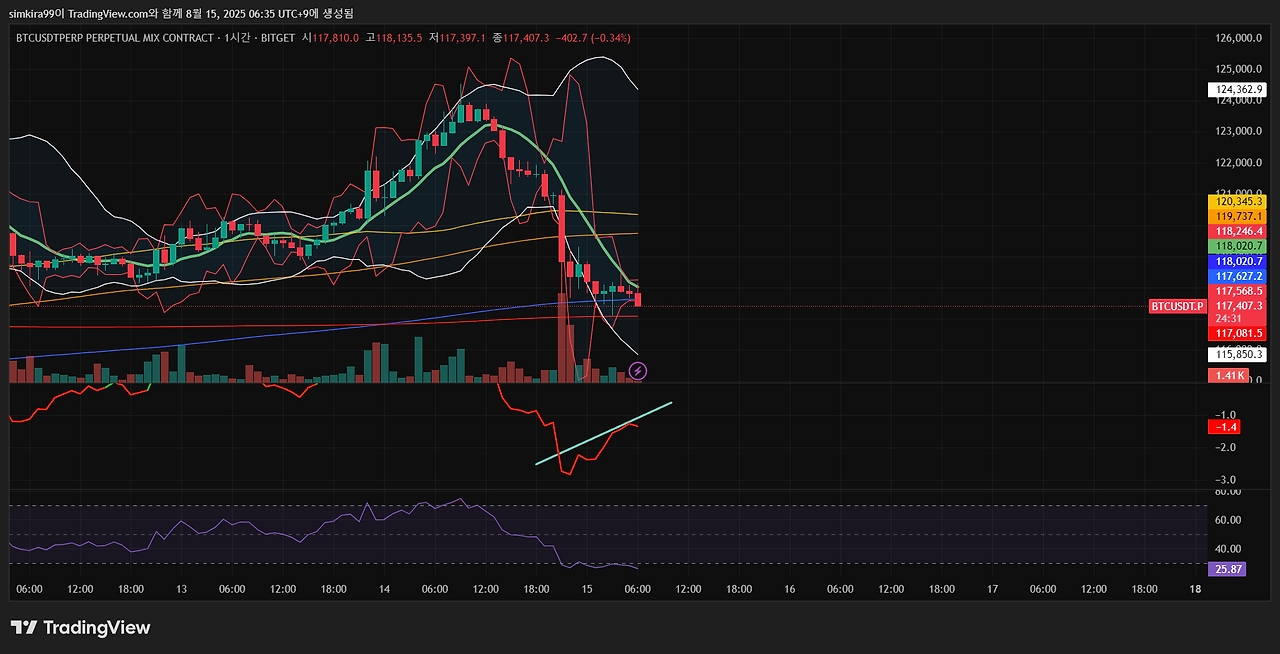Click date 15 on the time axis
Image resolution: width=1280 pixels, height=654 pixels.
click(587, 590)
